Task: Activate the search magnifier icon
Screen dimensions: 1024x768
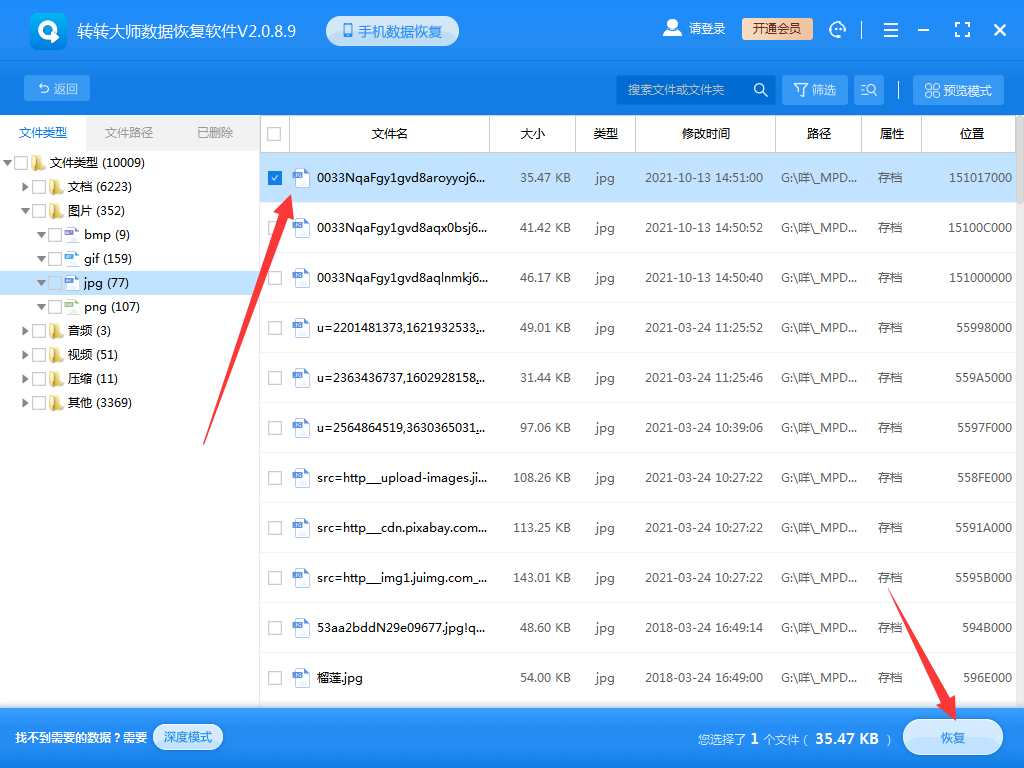Action: coord(760,89)
